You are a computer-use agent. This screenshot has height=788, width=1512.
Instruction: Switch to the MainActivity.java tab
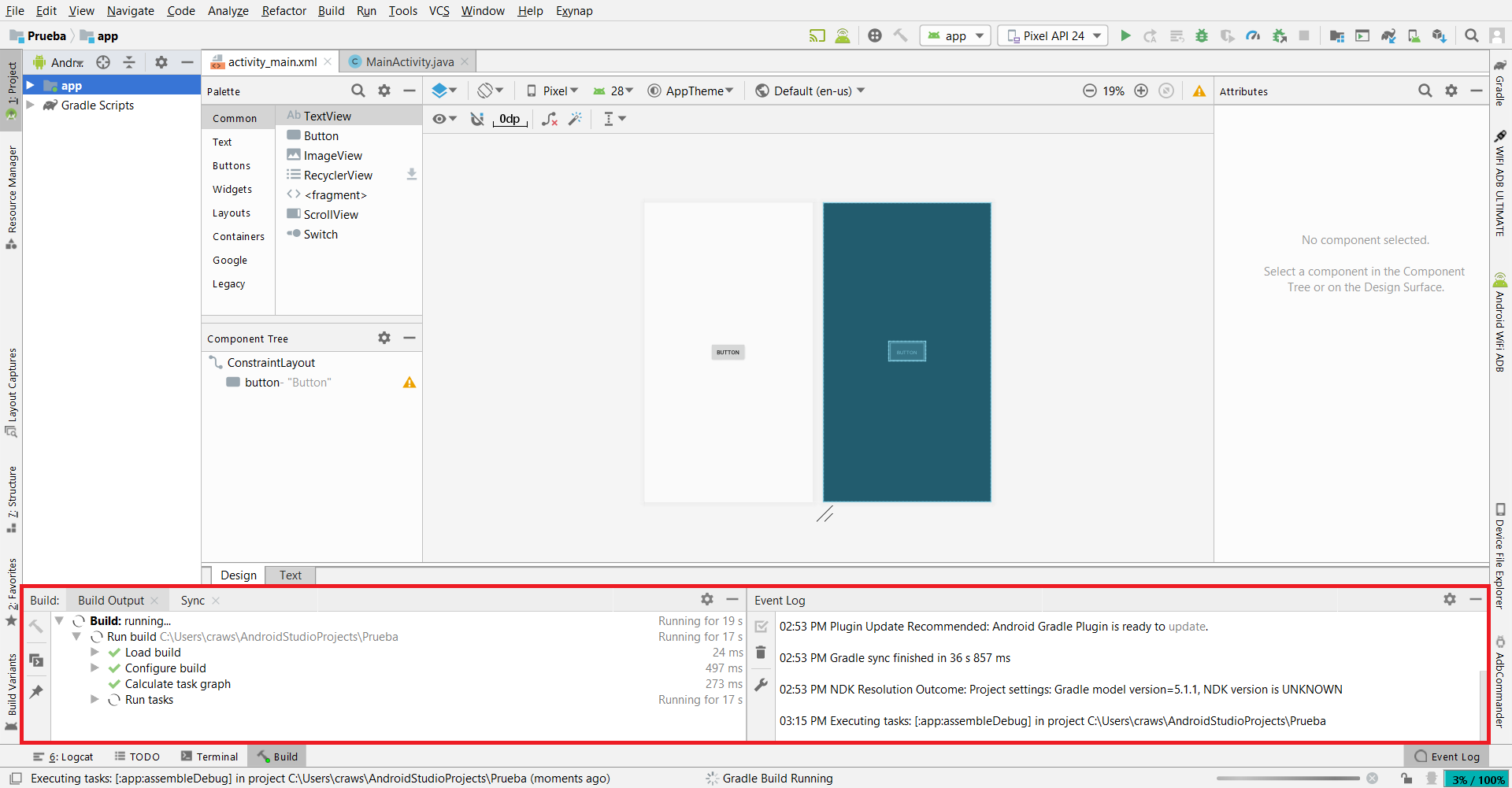[x=409, y=61]
